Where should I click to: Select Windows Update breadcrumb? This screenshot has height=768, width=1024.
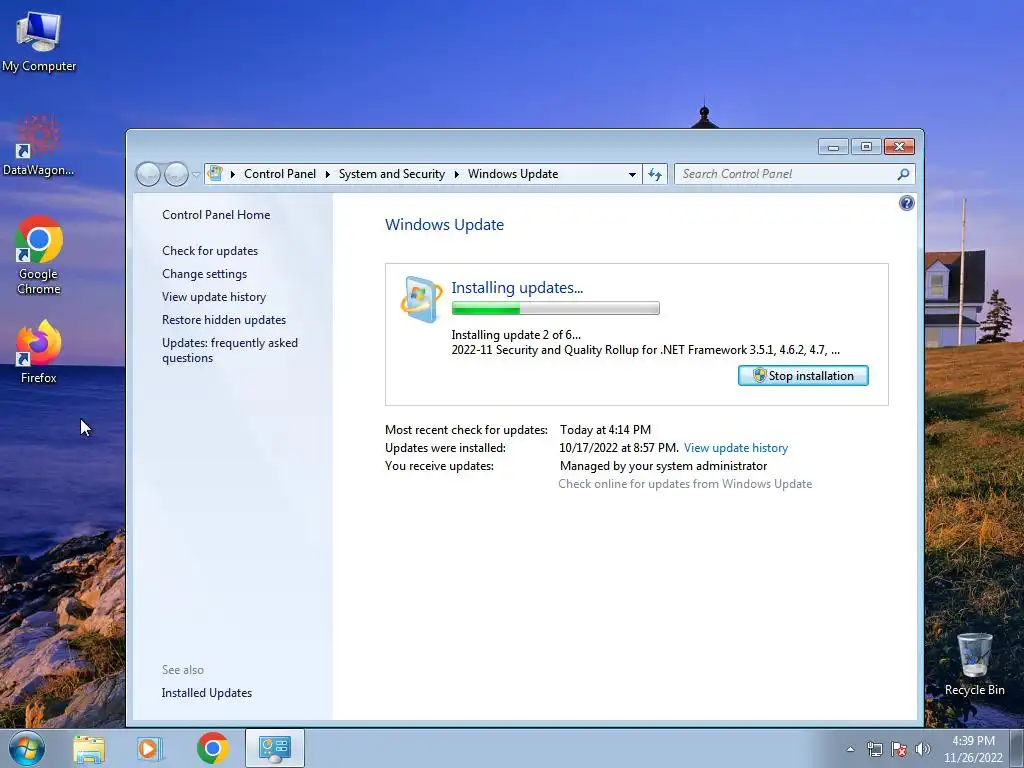point(513,174)
